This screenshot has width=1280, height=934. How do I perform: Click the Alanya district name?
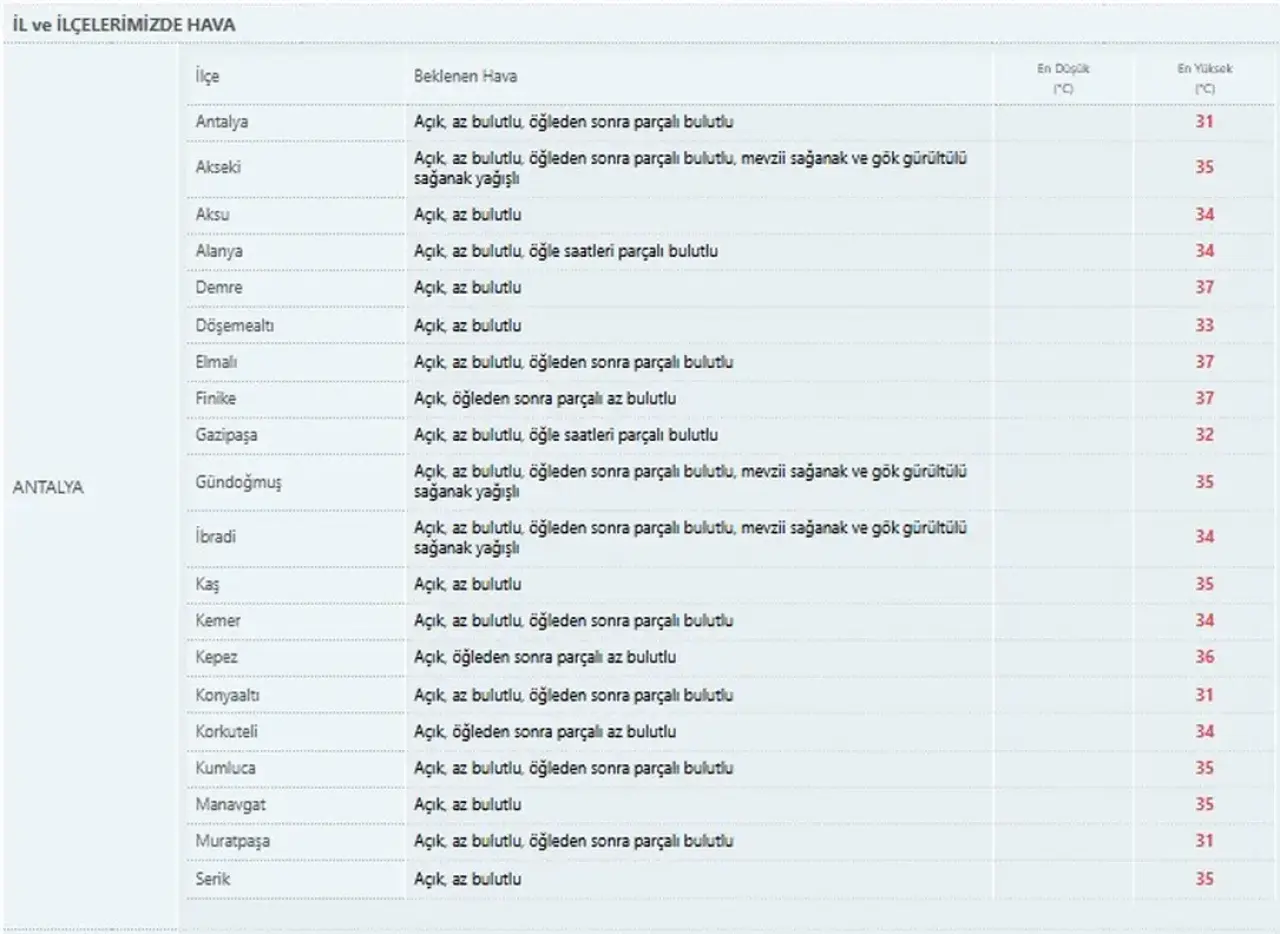pos(219,251)
